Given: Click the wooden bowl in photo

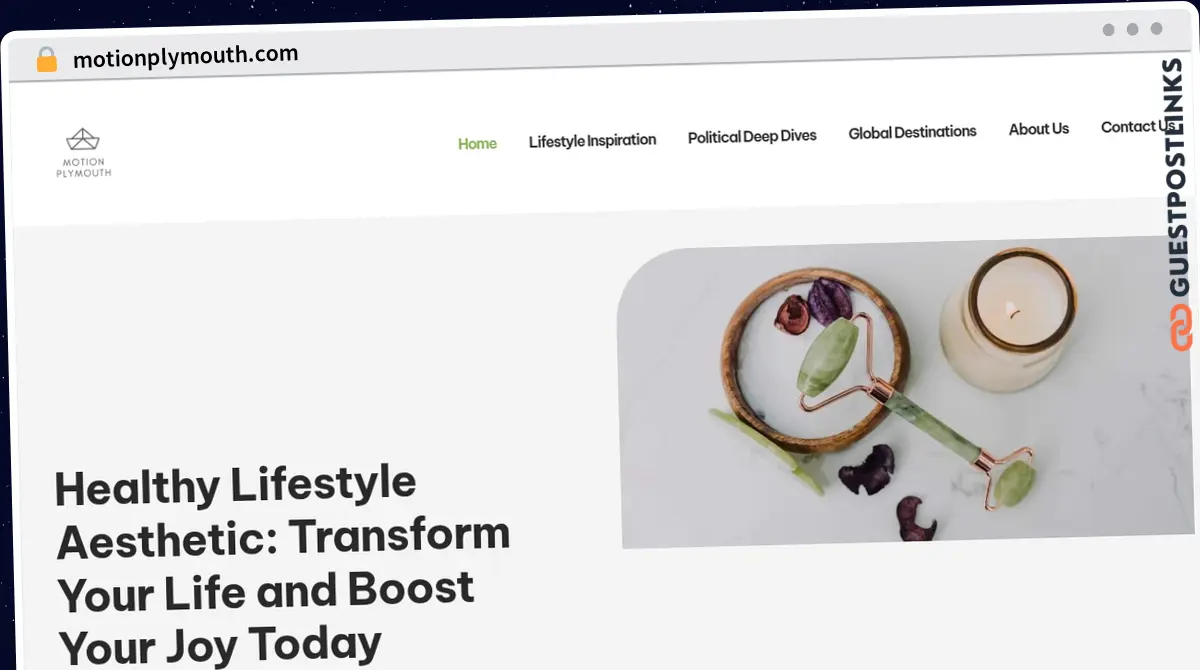Looking at the screenshot, I should click(815, 356).
